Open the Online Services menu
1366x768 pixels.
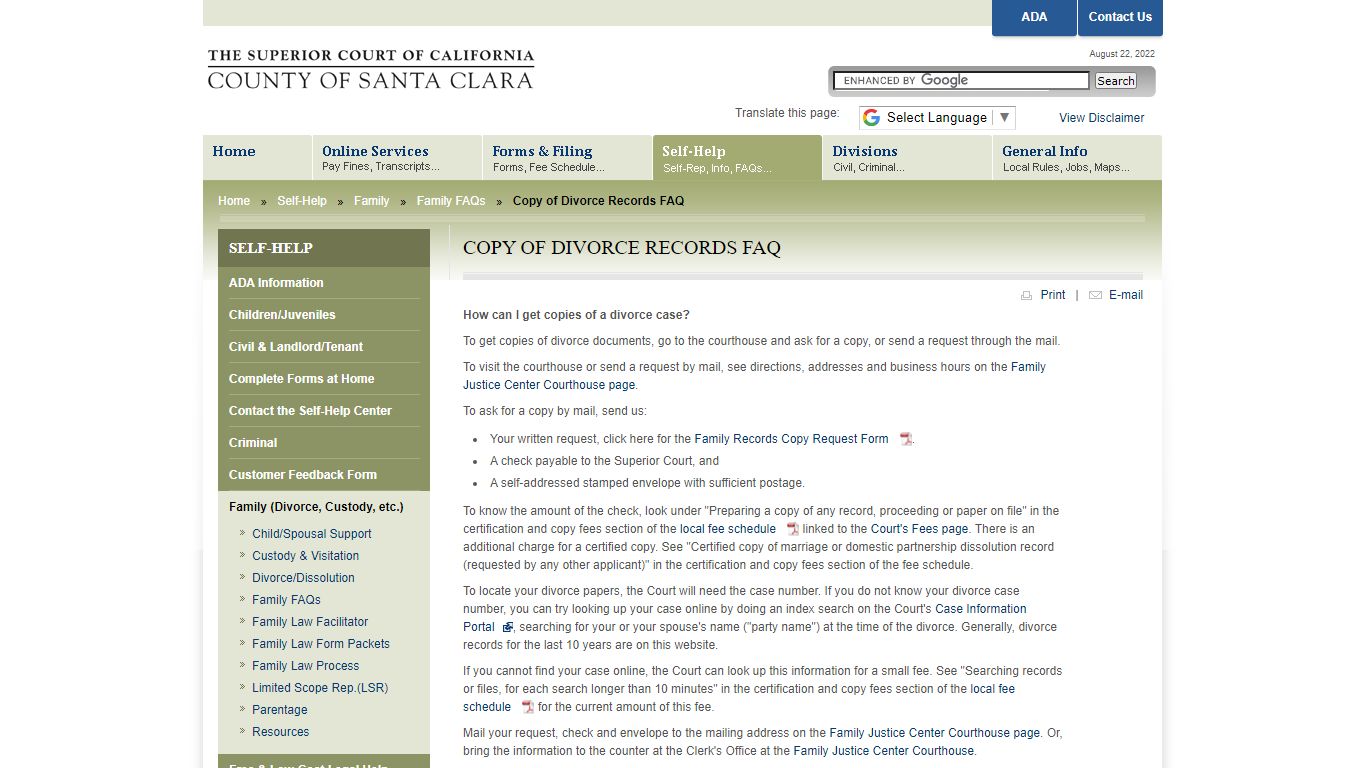click(x=397, y=158)
